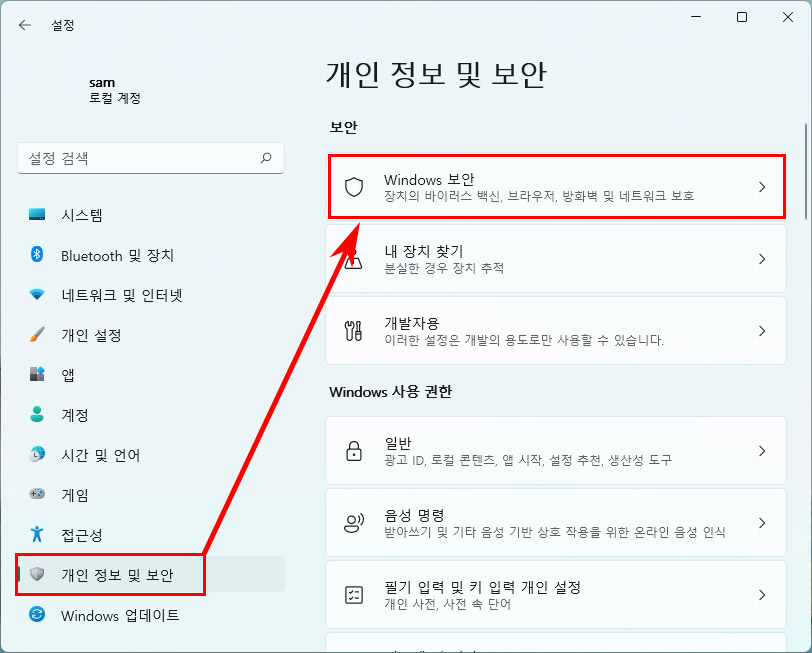Viewport: 812px width, 653px height.
Task: Open 일반 via right chevron
Action: click(762, 451)
